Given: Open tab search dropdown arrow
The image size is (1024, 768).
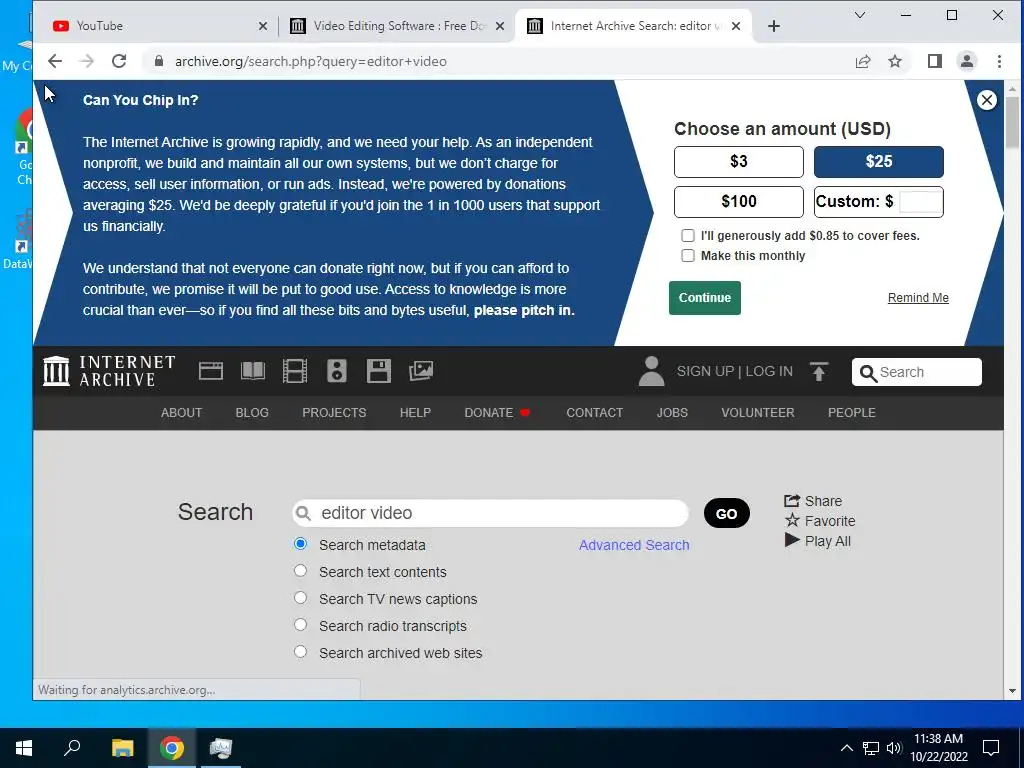Looking at the screenshot, I should coord(860,15).
